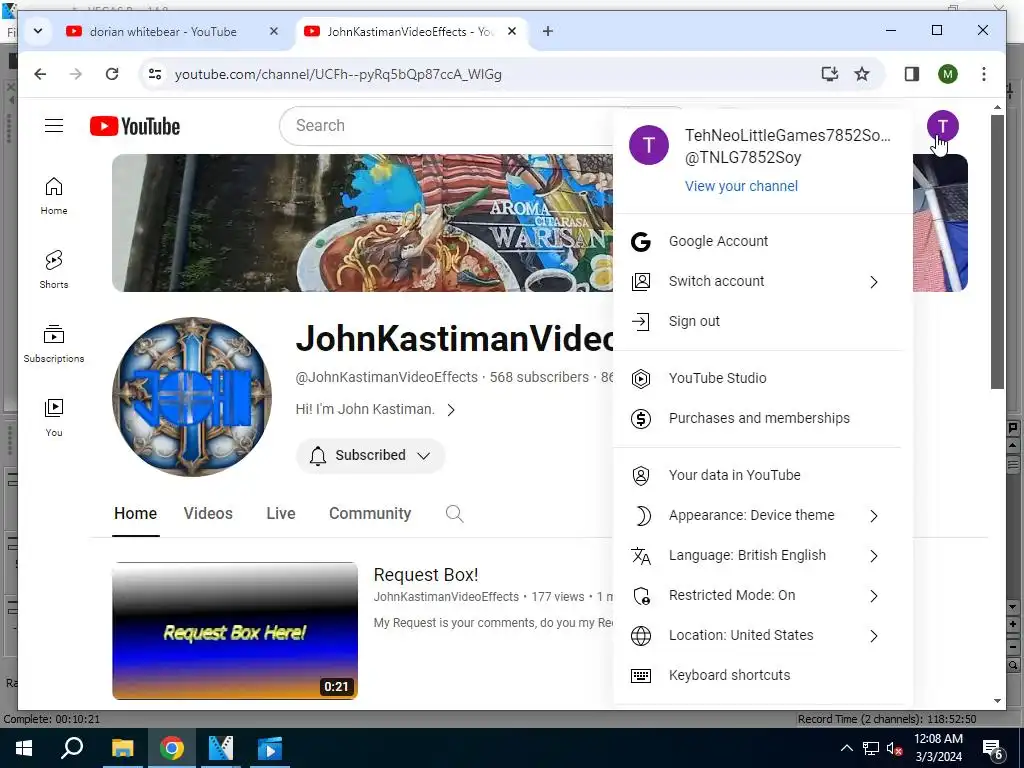The image size is (1024, 768).
Task: Switch to the Videos channel tab
Action: (x=208, y=513)
